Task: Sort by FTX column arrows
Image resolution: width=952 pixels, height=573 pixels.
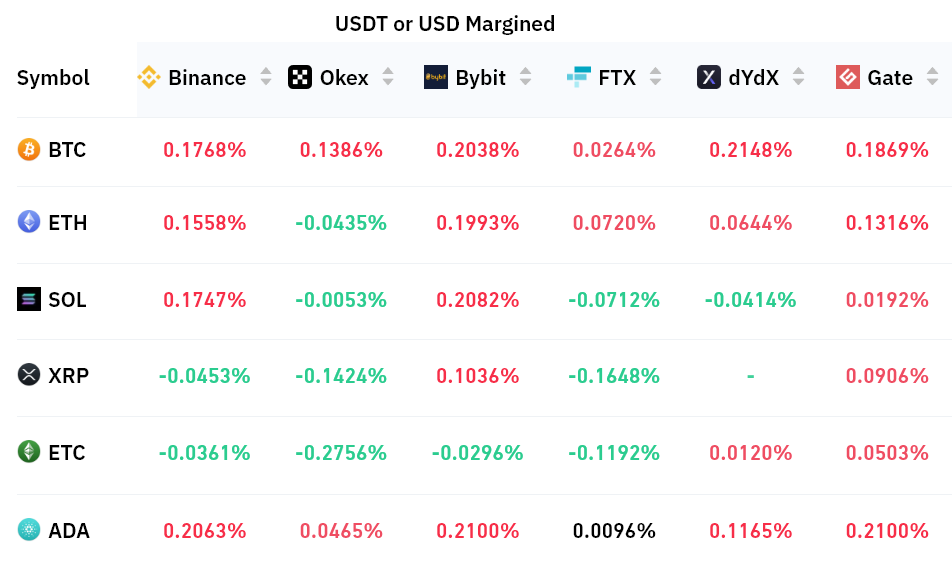Action: [655, 77]
